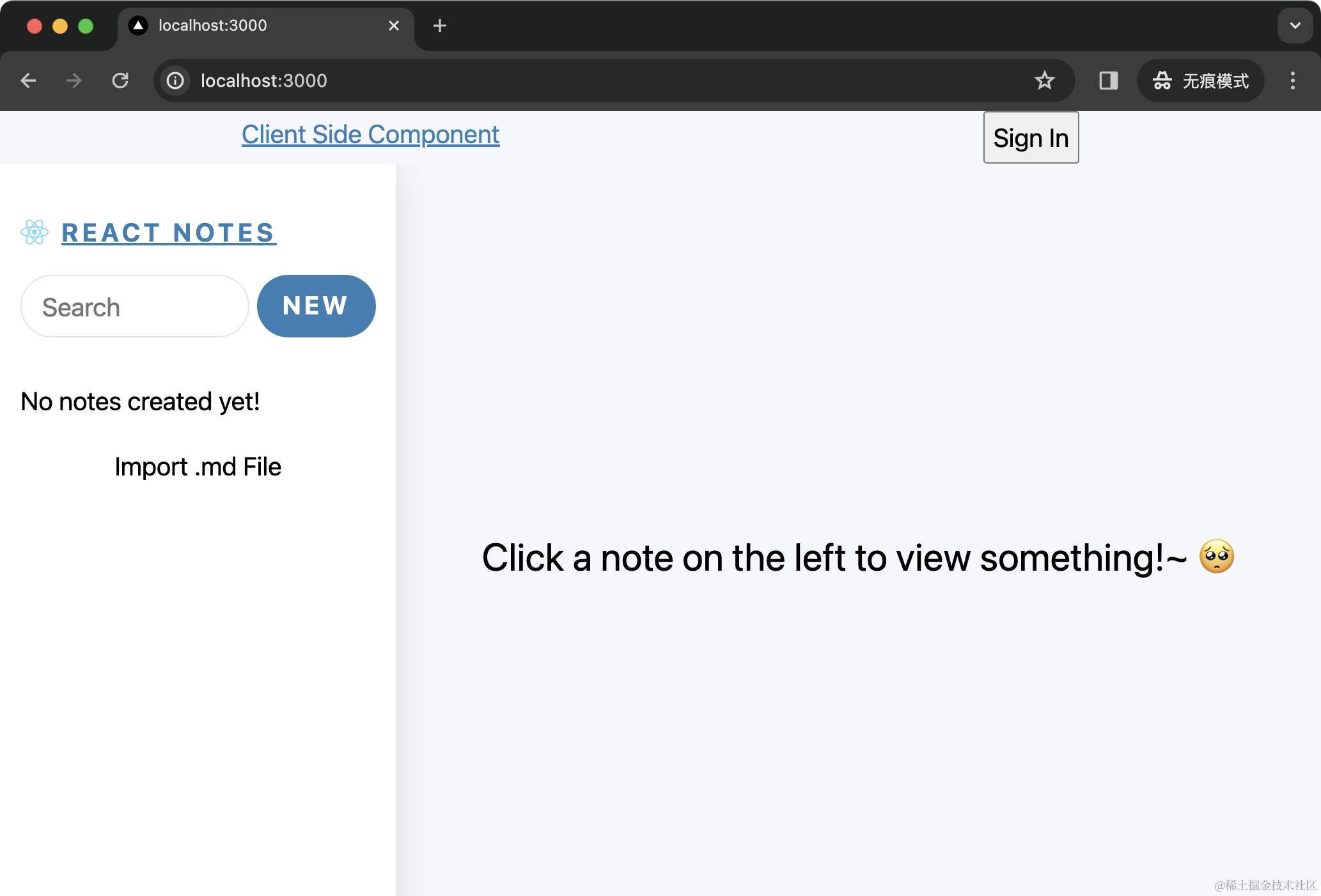
Task: Close the localhost:3000 tab
Action: point(394,26)
